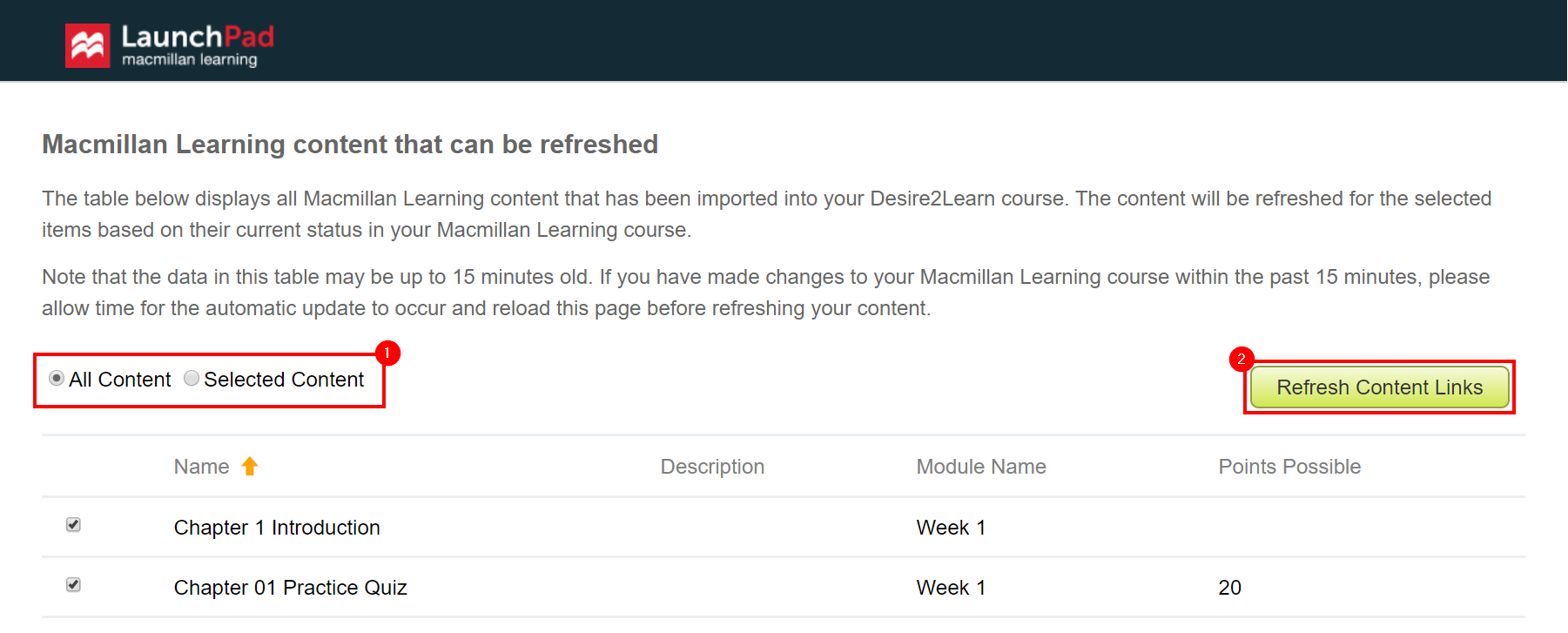The width and height of the screenshot is (1568, 633).
Task: Uncheck the Chapter 01 Practice Quiz checkbox
Action: pos(73,584)
